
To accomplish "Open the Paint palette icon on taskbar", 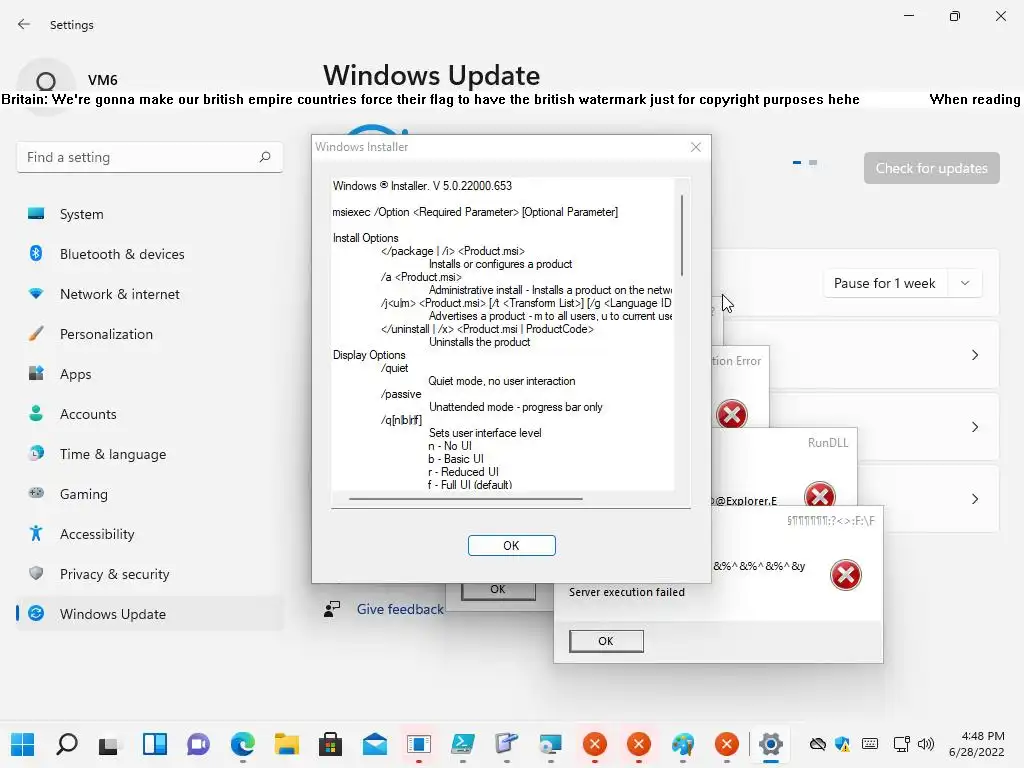I will tap(682, 744).
